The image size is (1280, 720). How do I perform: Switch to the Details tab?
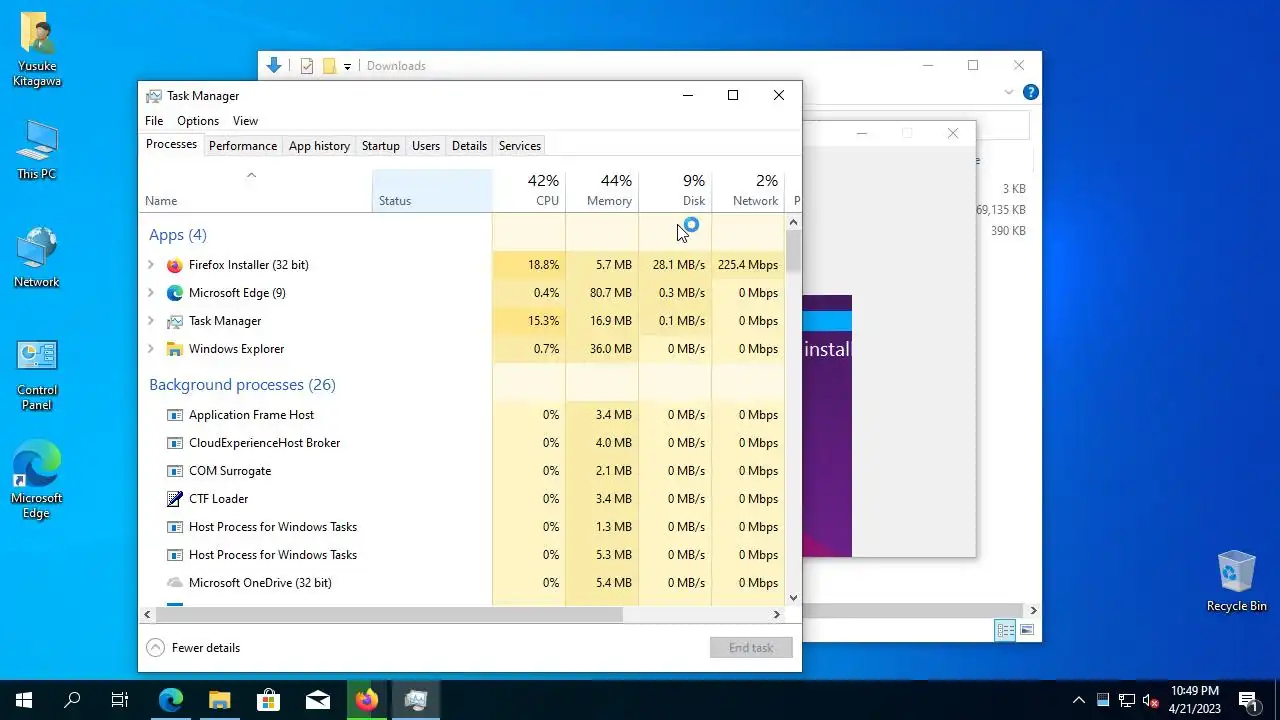(469, 146)
